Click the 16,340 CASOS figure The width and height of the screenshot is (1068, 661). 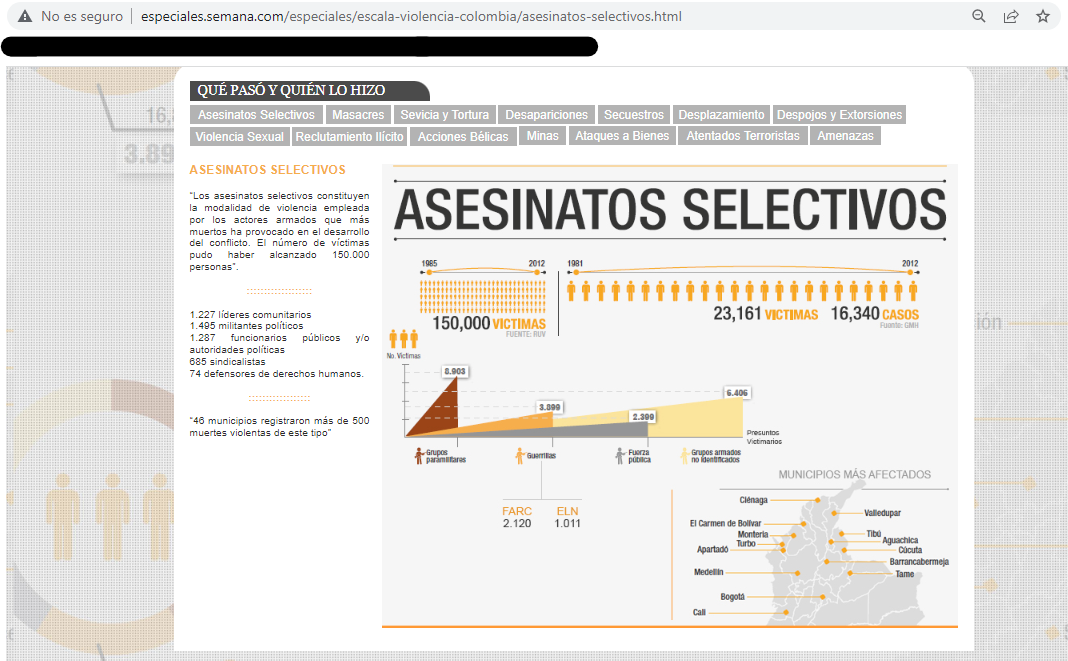(875, 314)
